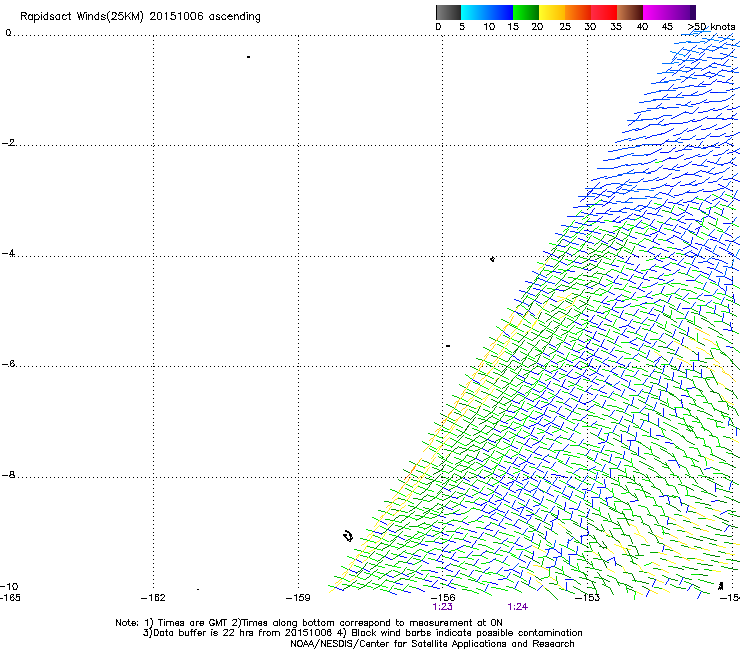Pick the gray 0–5 knots legend segment
This screenshot has width=740, height=650.
(x=448, y=12)
